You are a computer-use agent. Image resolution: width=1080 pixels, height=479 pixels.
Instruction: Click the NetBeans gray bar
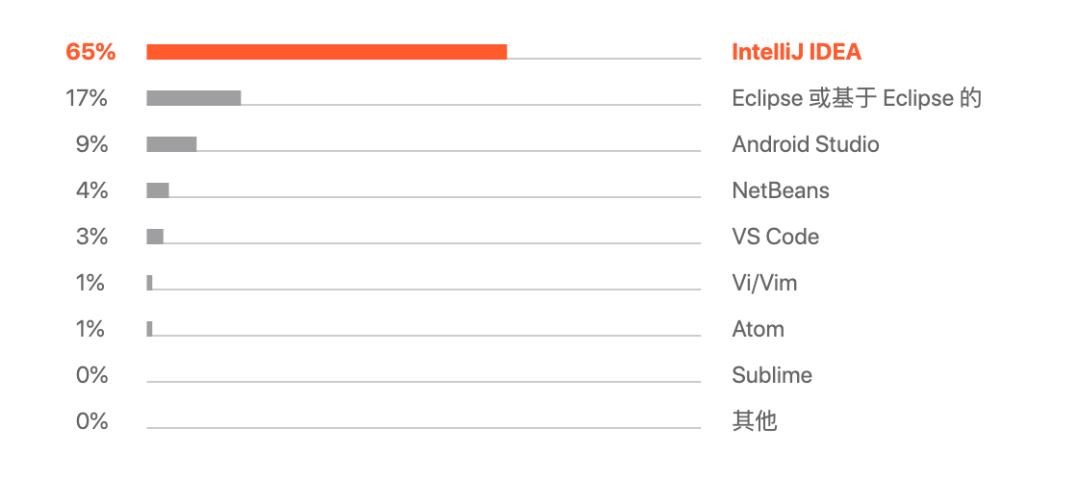tap(158, 190)
